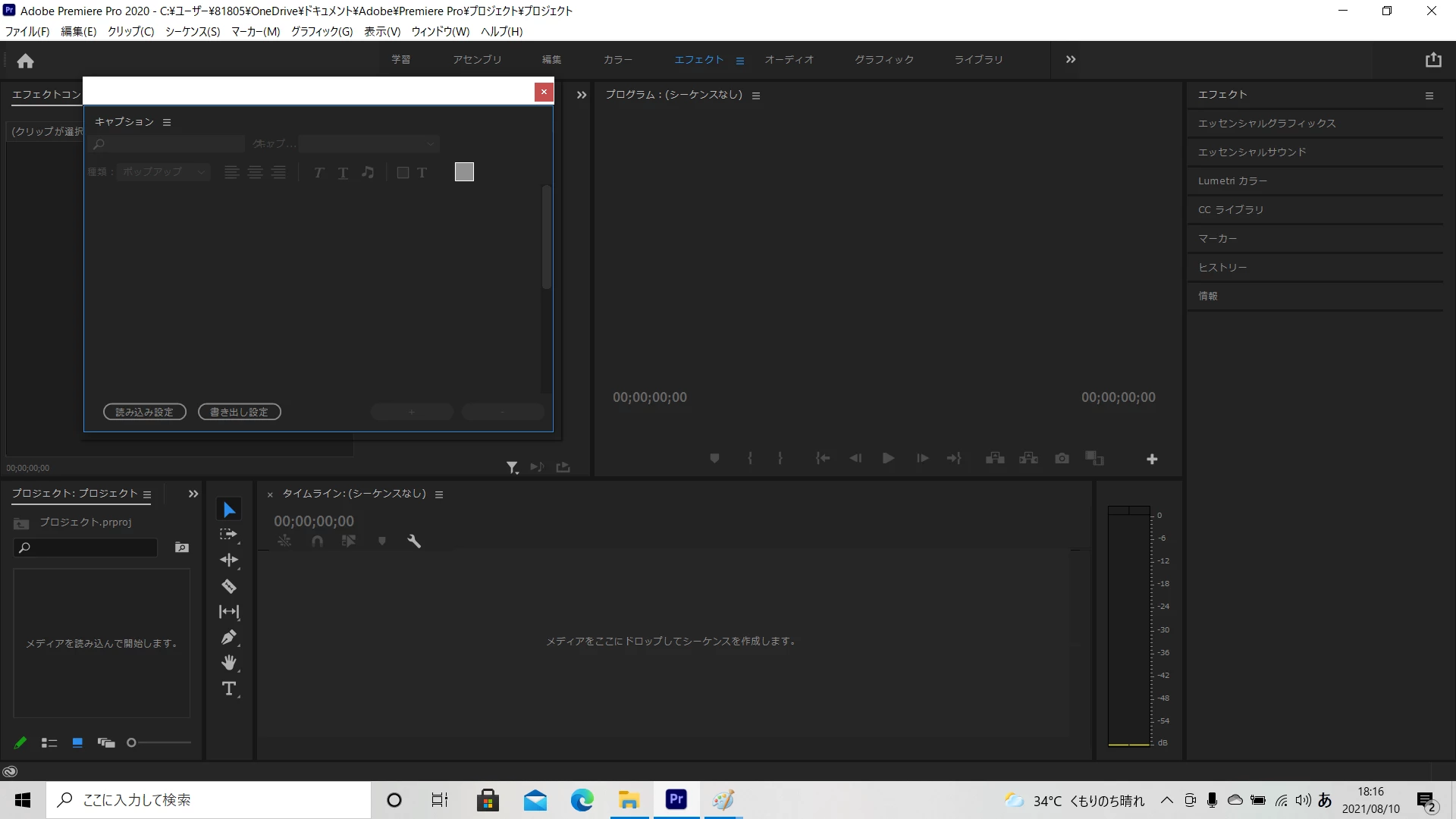The image size is (1456, 819).
Task: Select Track Select Forward tool
Action: tap(229, 535)
